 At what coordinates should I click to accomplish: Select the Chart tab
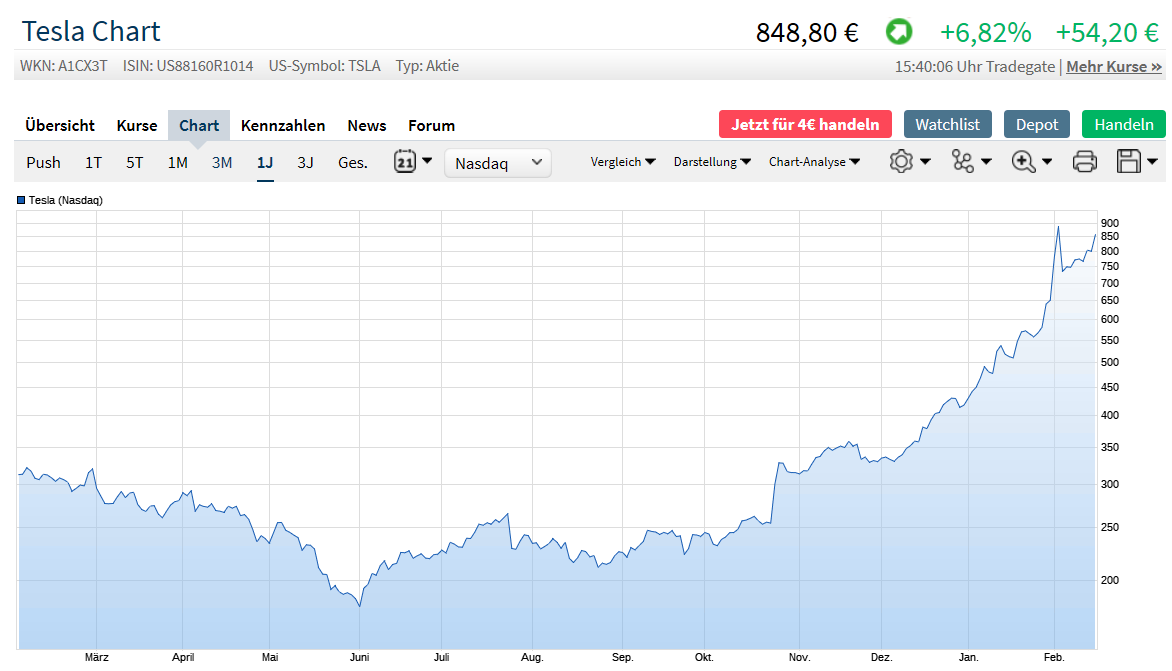point(199,126)
